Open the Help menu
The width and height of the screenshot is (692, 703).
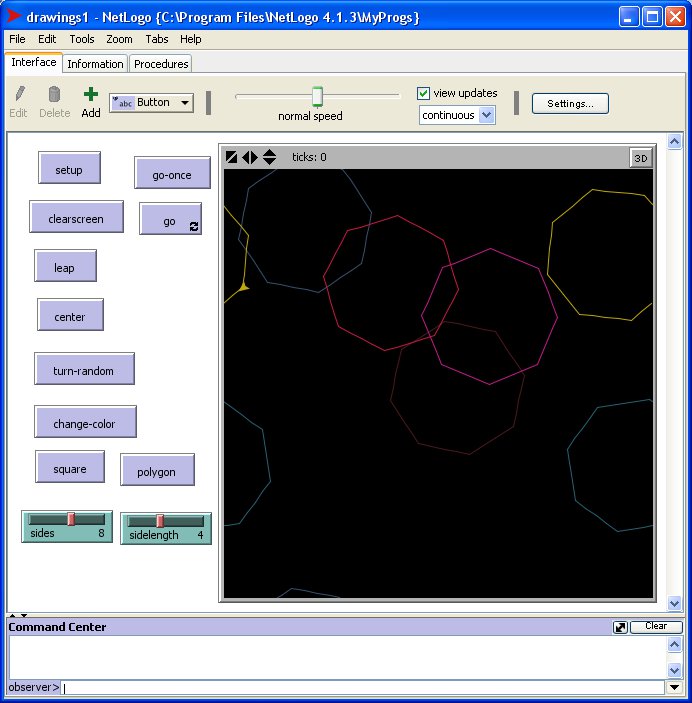click(x=191, y=39)
